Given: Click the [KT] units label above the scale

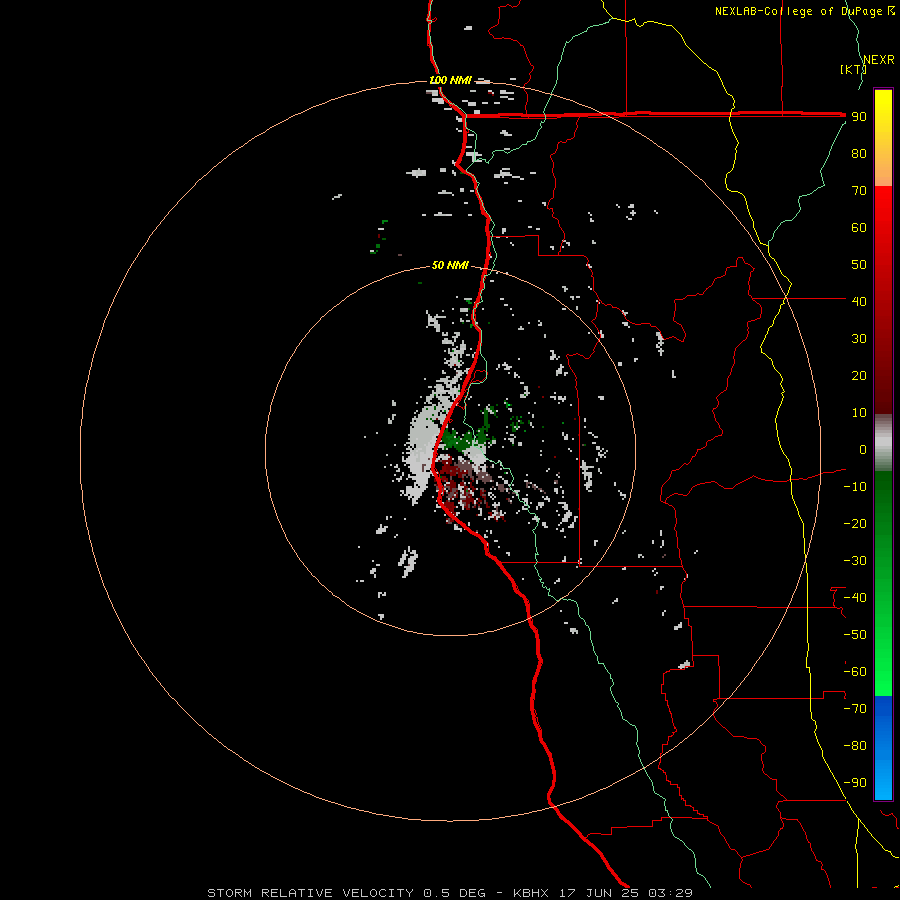Looking at the screenshot, I should pos(852,69).
